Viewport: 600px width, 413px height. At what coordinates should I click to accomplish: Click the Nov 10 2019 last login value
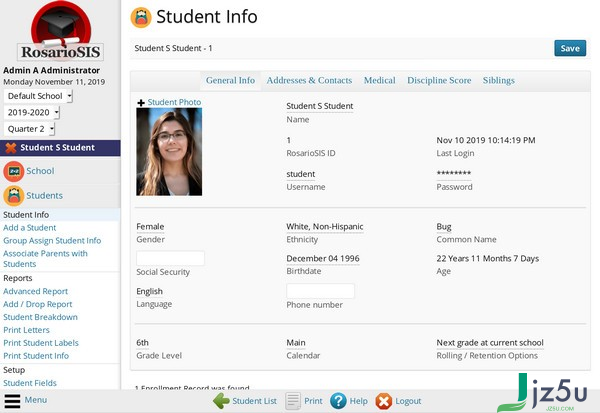coord(486,140)
